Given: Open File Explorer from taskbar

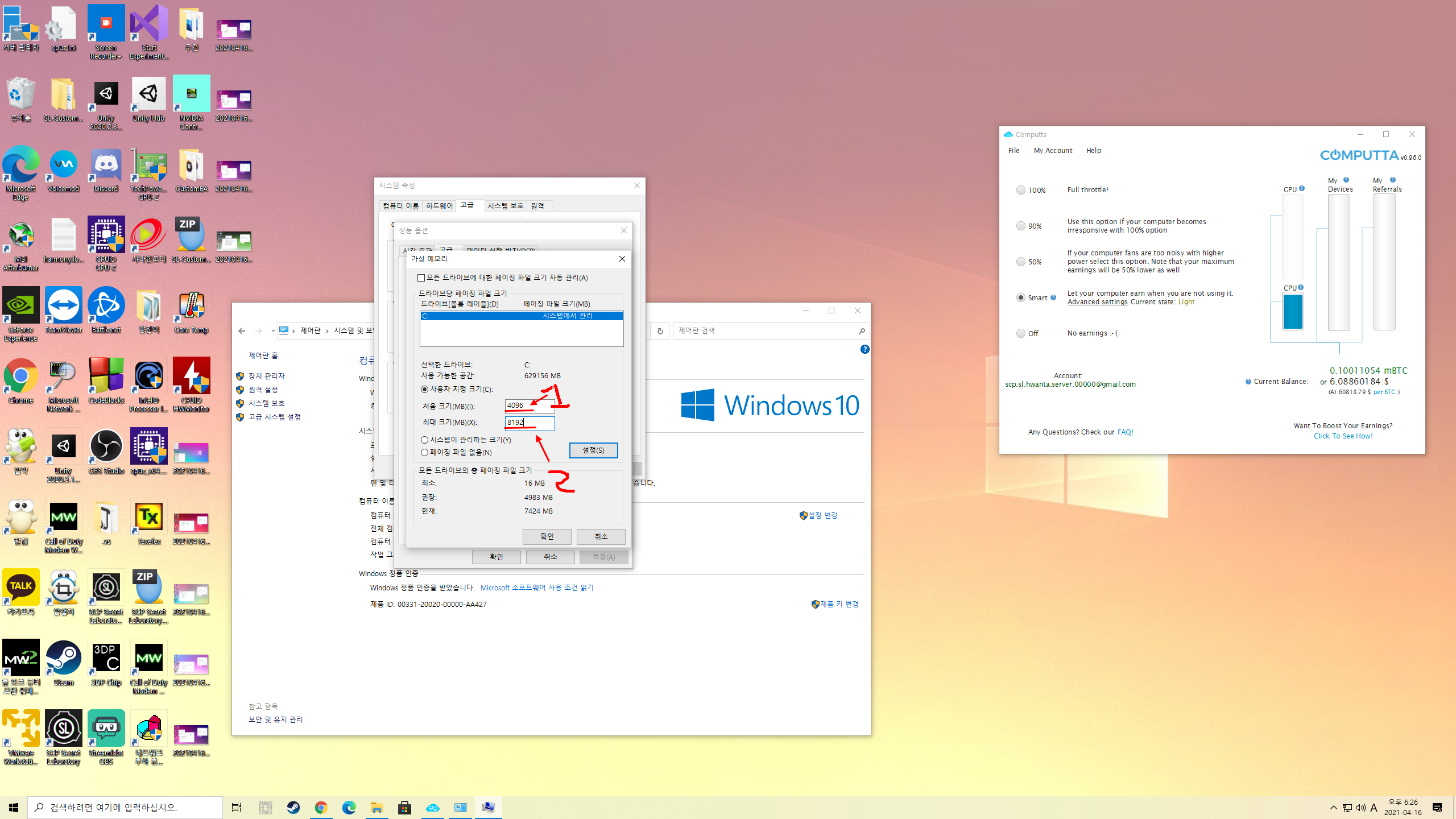Looking at the screenshot, I should (x=377, y=808).
